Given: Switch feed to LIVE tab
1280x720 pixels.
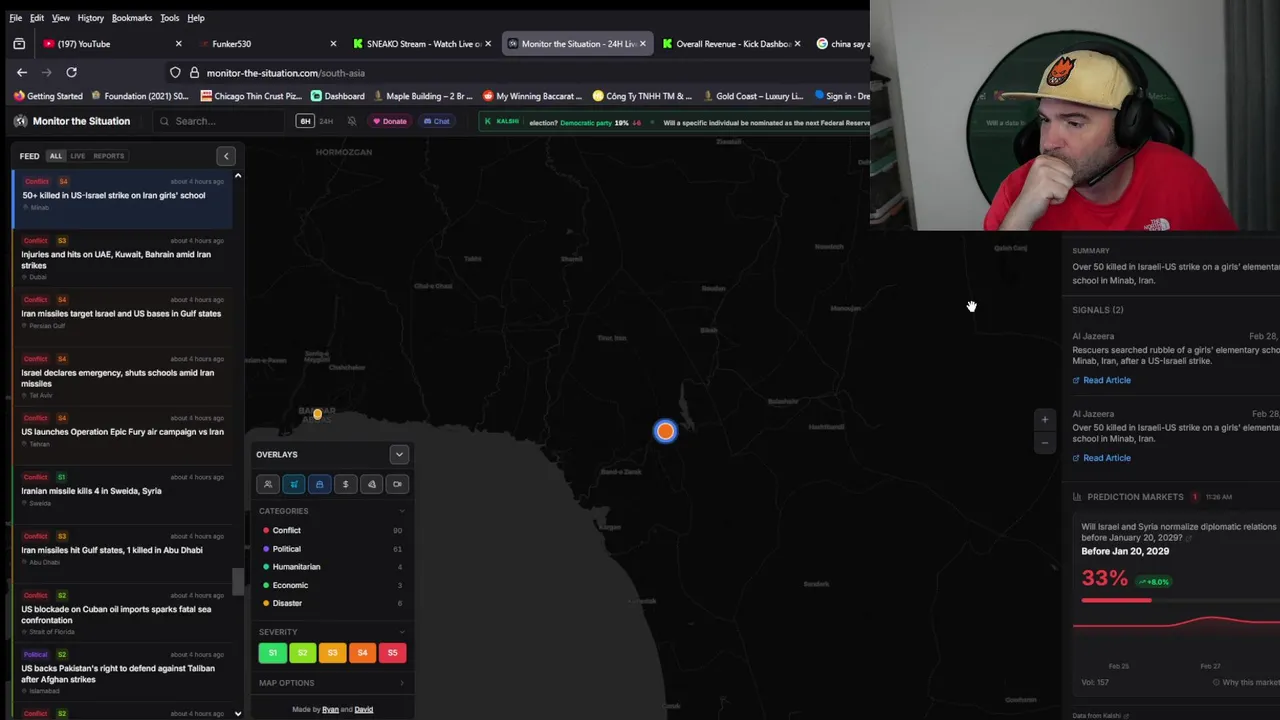Looking at the screenshot, I should [x=77, y=156].
